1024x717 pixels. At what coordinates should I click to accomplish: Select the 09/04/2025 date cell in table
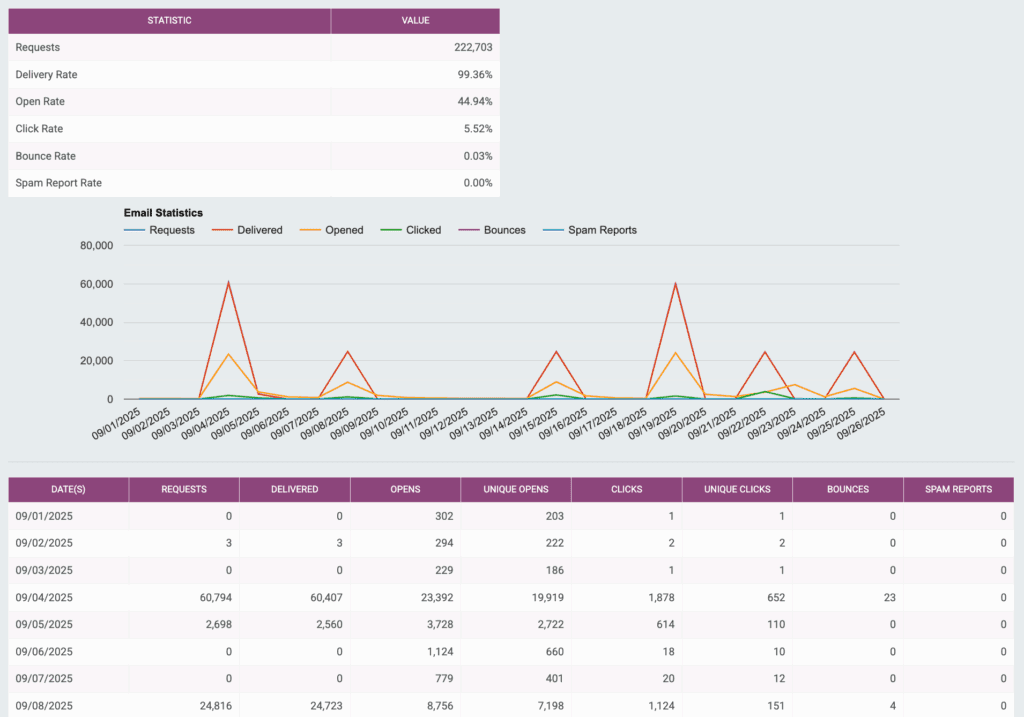[45, 597]
